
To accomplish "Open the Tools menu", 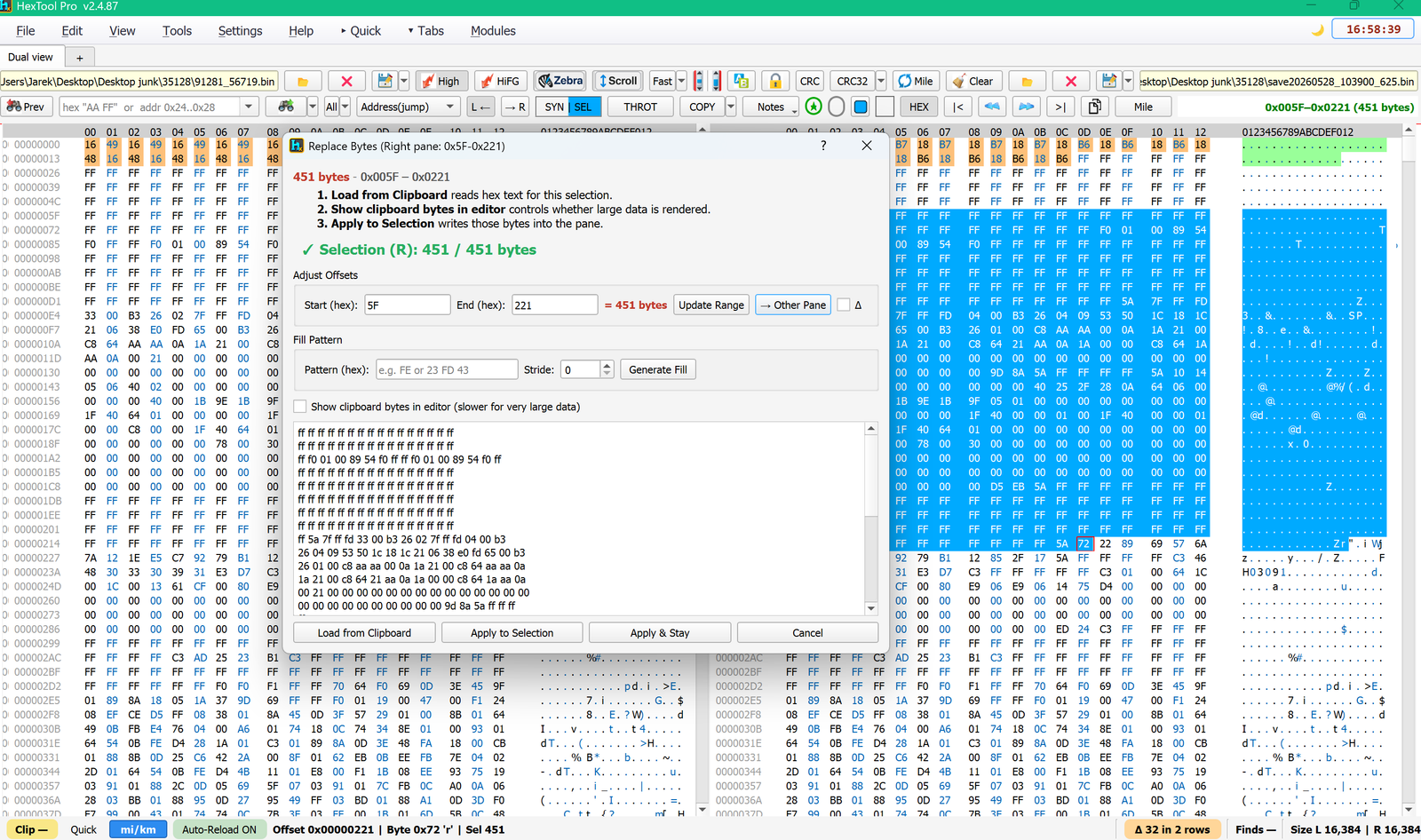I will point(177,30).
